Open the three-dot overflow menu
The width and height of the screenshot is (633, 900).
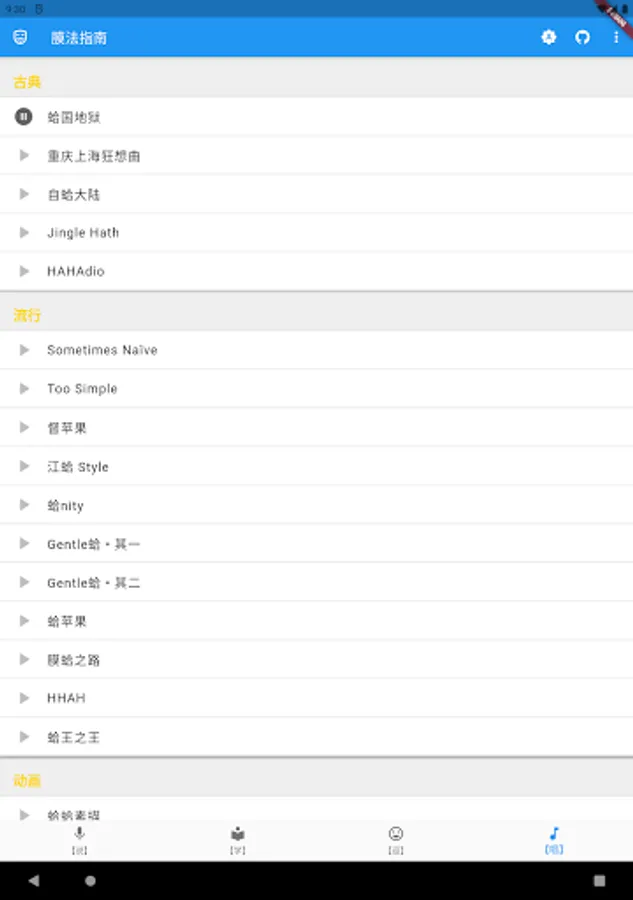(x=616, y=37)
